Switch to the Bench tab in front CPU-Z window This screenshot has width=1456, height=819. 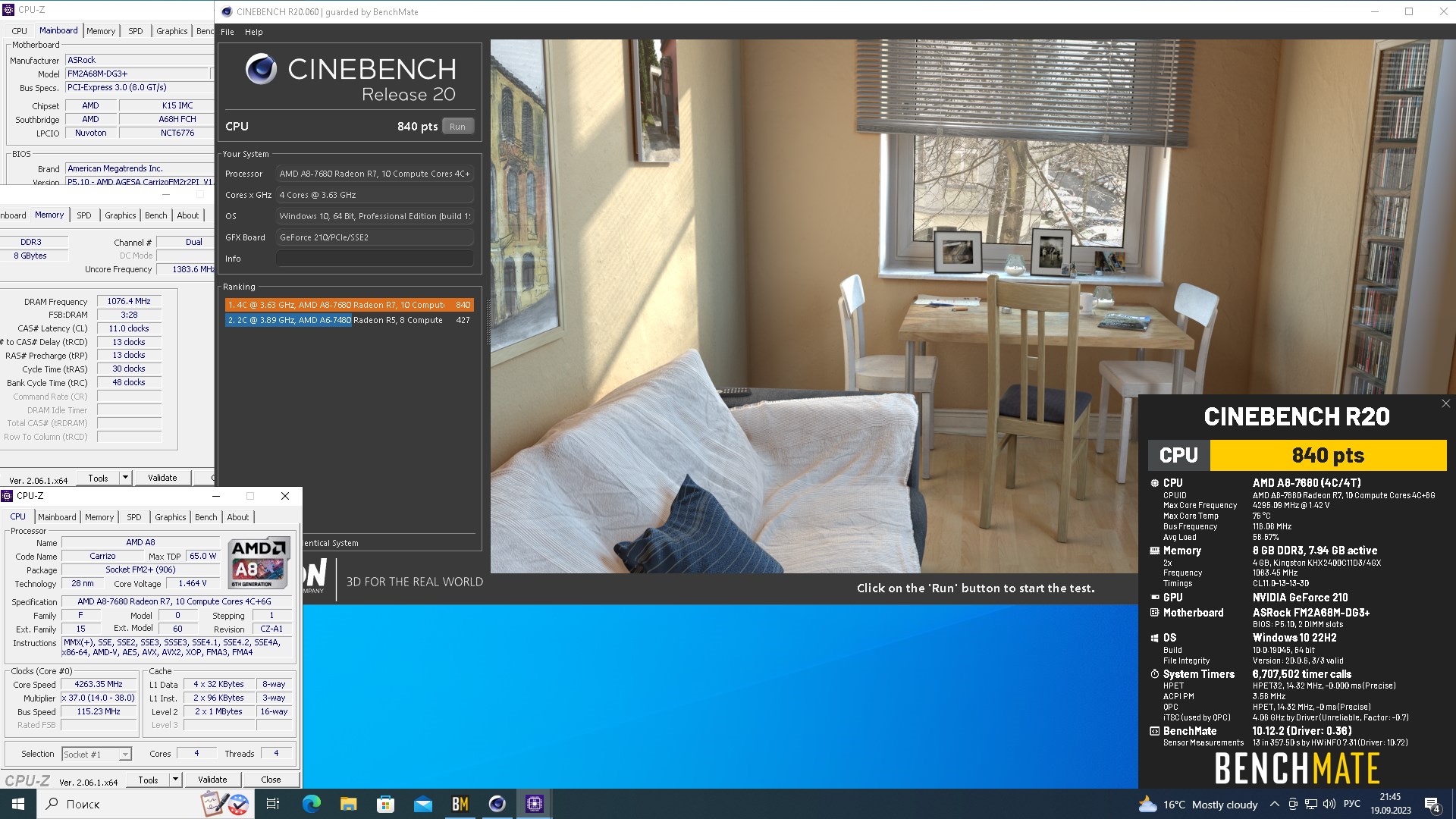tap(206, 517)
